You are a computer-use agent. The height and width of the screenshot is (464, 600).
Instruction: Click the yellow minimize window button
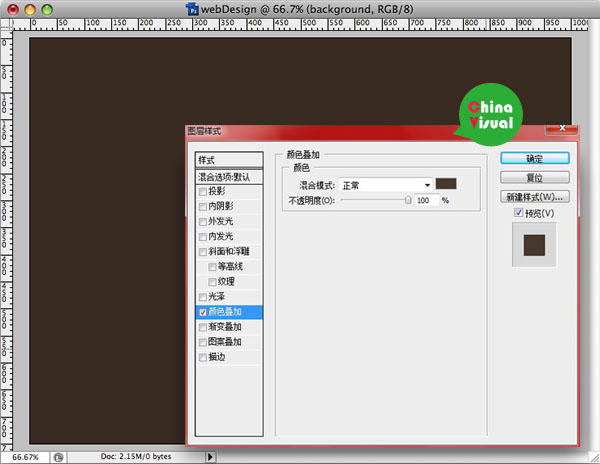[x=30, y=9]
